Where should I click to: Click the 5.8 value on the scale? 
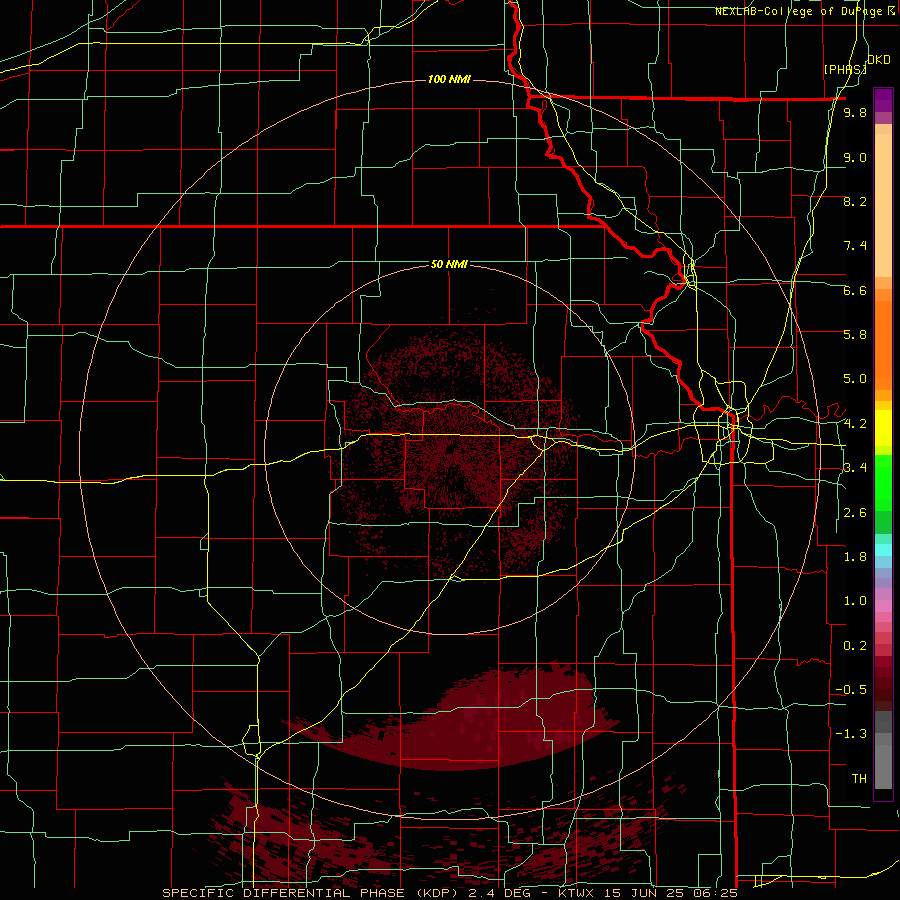[x=855, y=335]
